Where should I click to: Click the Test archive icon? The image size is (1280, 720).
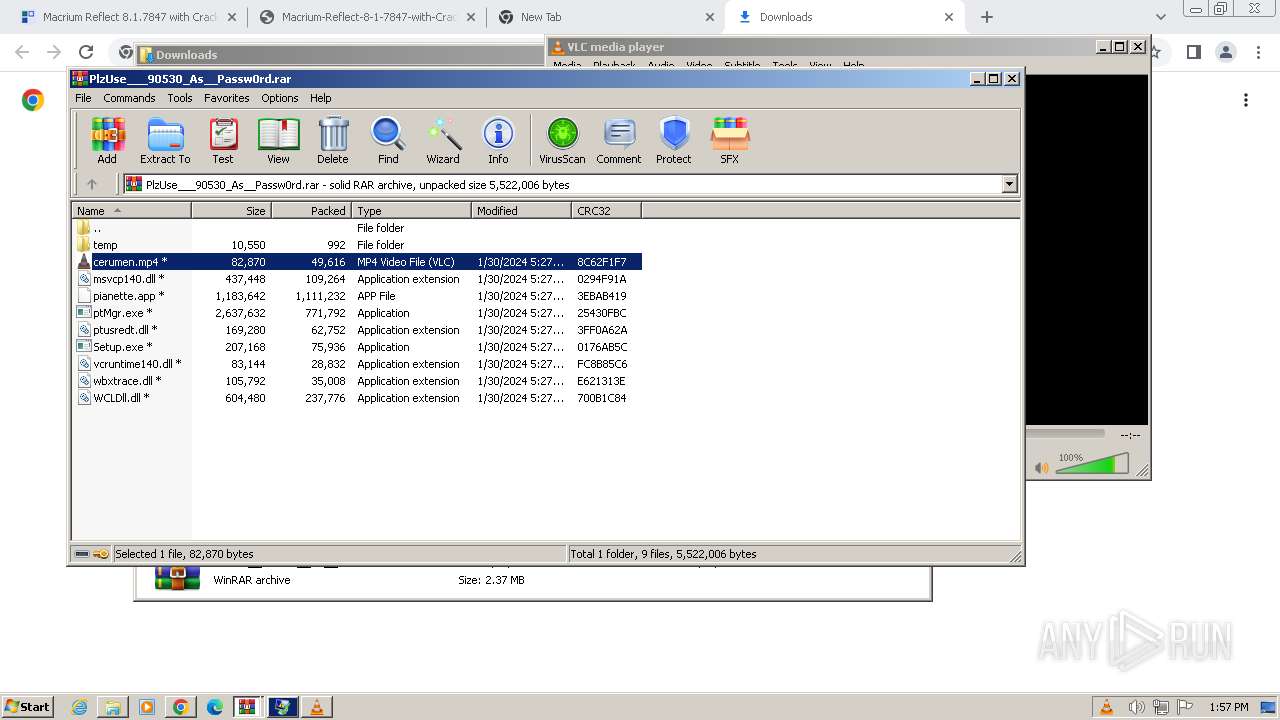click(223, 140)
